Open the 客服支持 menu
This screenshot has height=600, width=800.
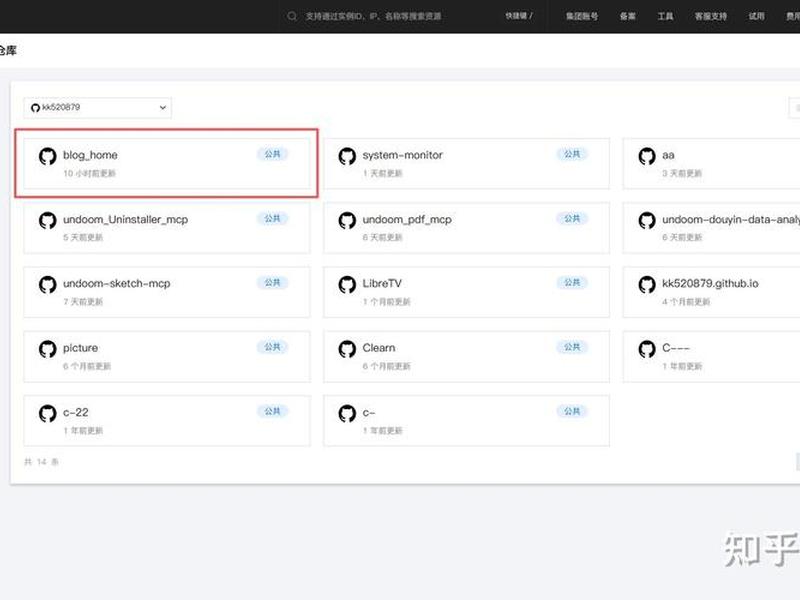point(711,16)
